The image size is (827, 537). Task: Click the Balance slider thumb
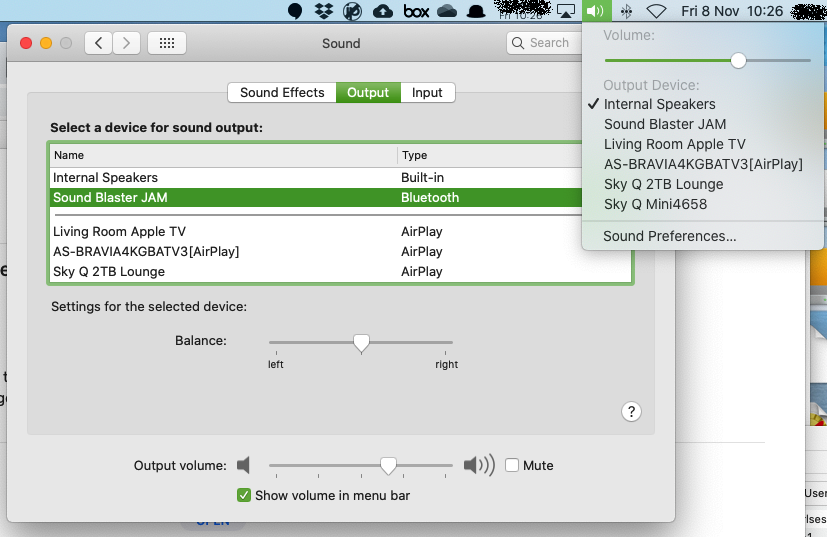point(361,343)
